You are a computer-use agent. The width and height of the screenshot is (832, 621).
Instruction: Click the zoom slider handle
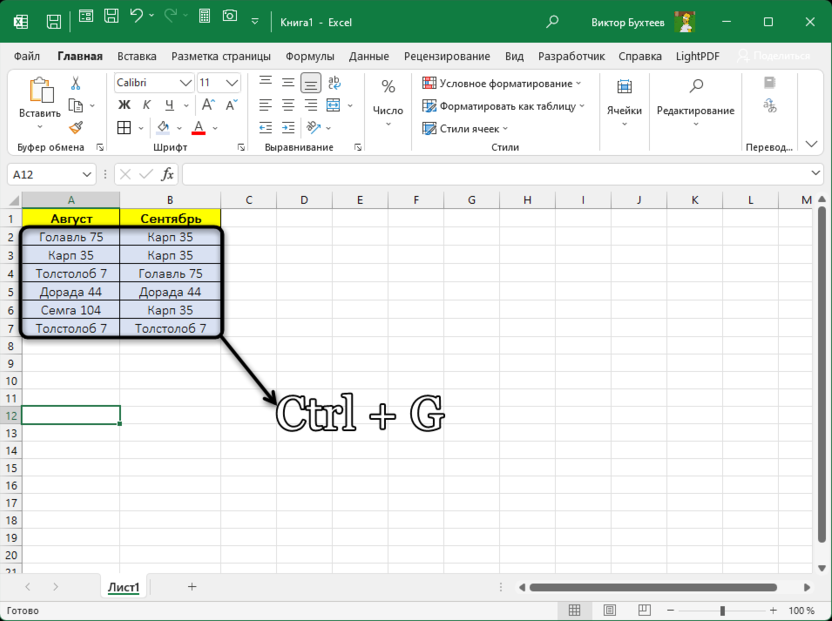[x=722, y=611]
